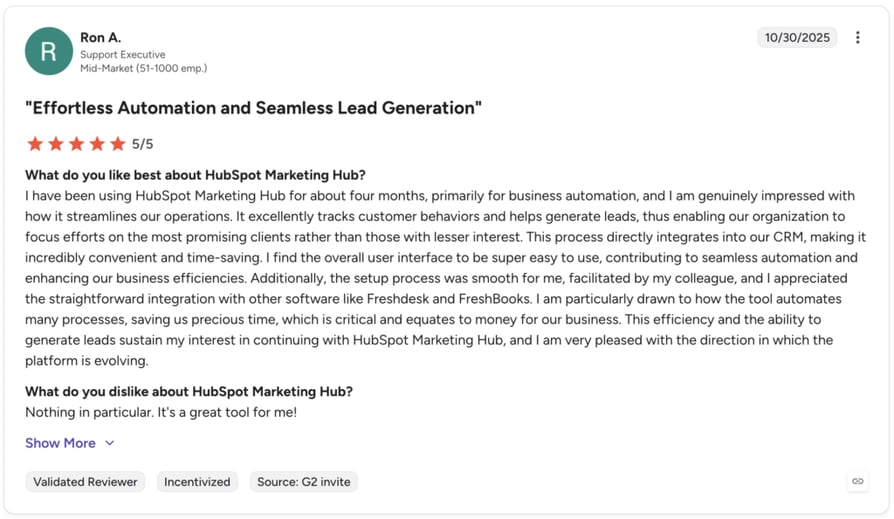This screenshot has width=894, height=519.
Task: Select the Validated Reviewer badge
Action: tap(85, 482)
